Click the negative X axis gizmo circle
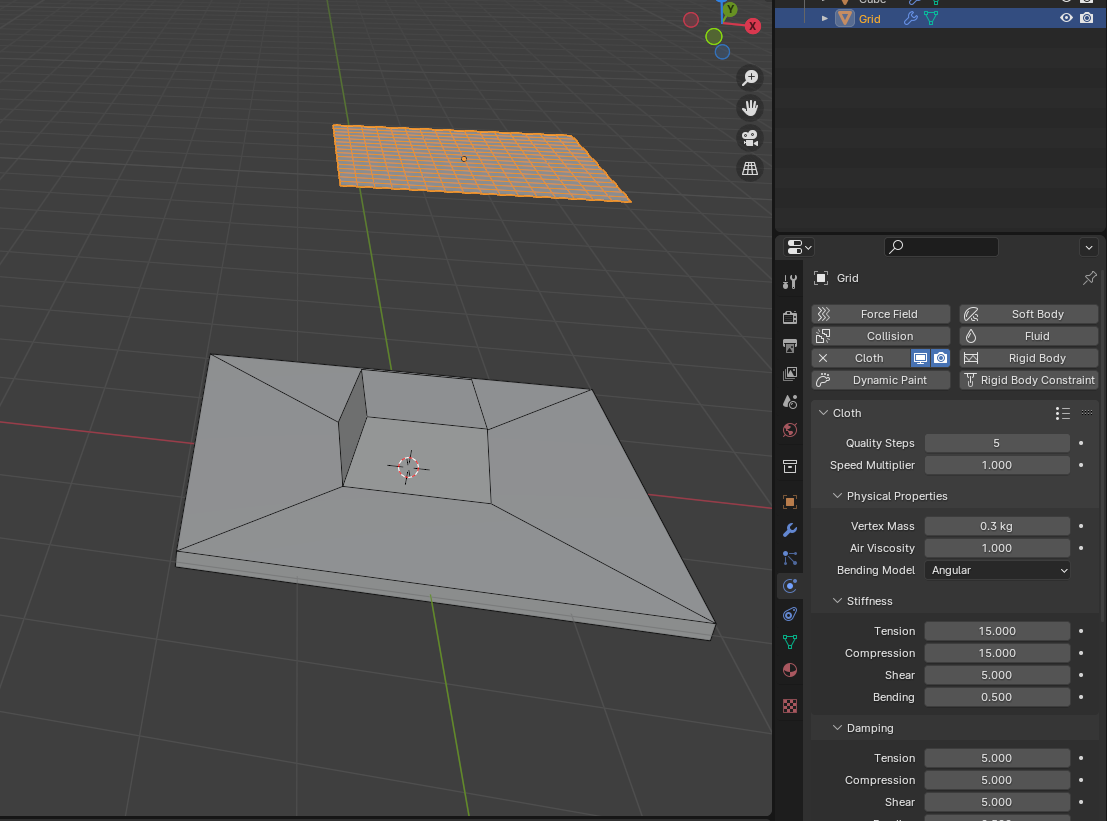Image resolution: width=1107 pixels, height=821 pixels. [x=691, y=20]
